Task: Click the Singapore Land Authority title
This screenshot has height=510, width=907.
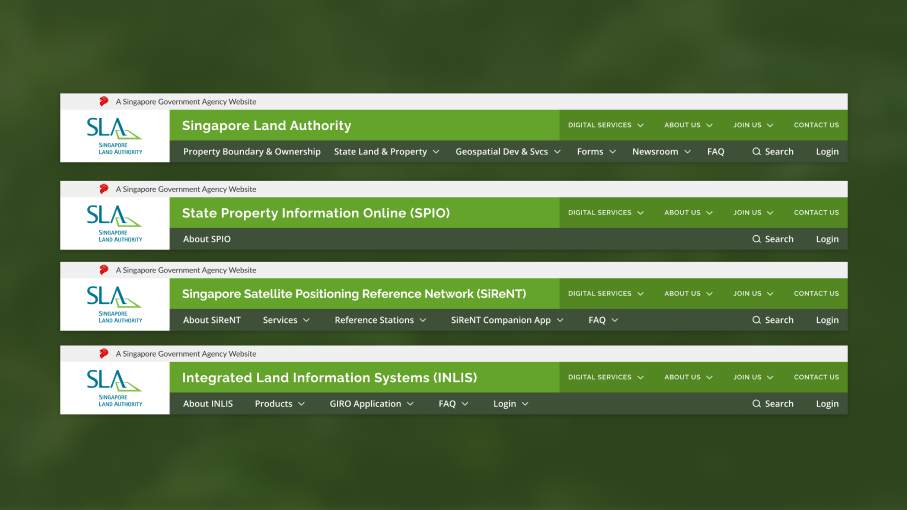Action: pos(267,125)
